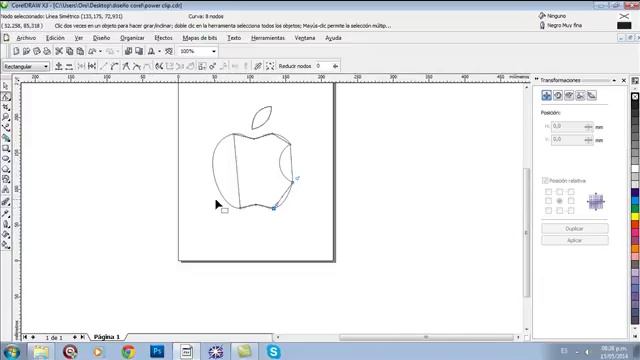The height and width of the screenshot is (360, 640).
Task: Click the Print icon in toolbar
Action: [47, 51]
